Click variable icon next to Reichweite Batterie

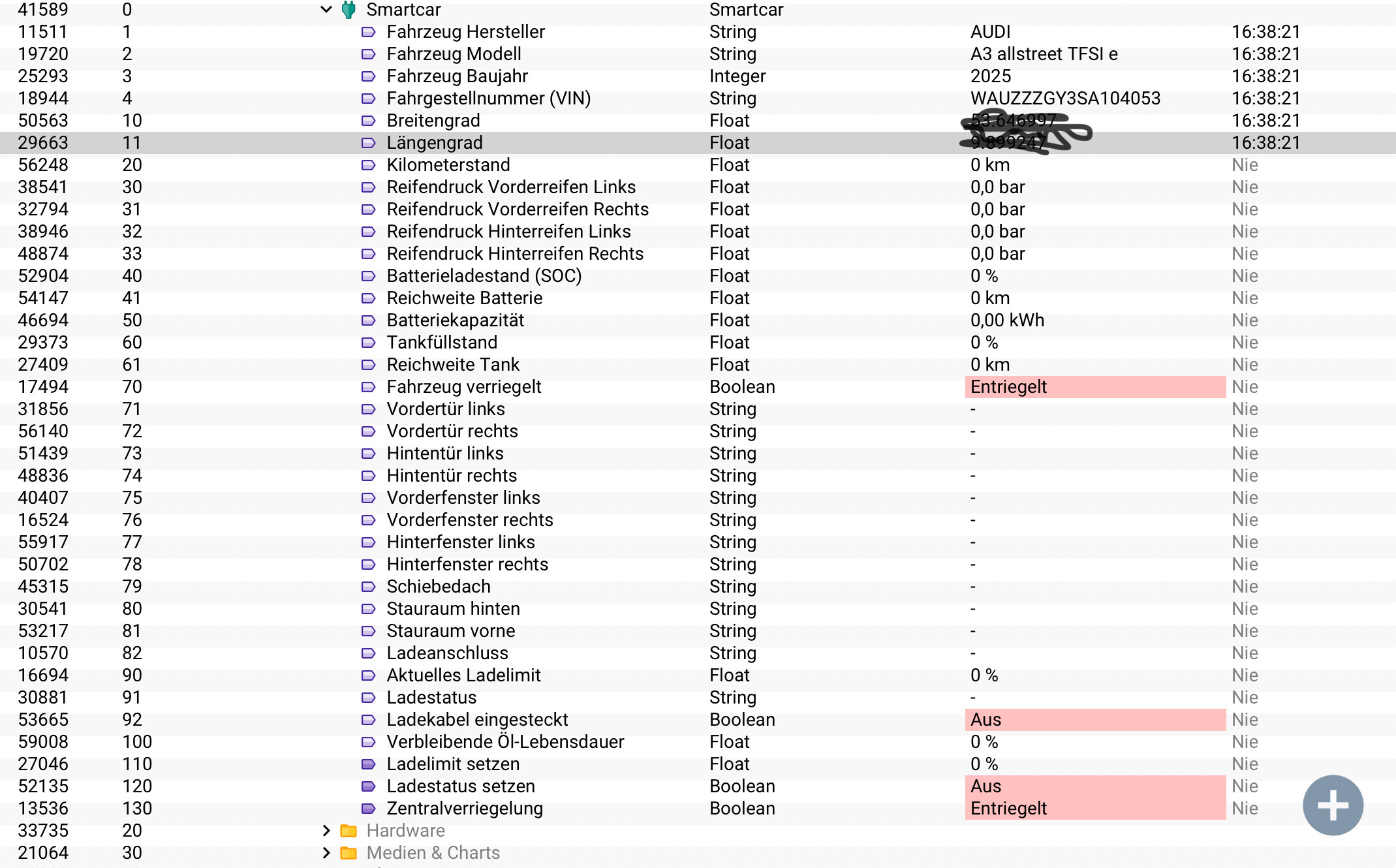point(368,298)
